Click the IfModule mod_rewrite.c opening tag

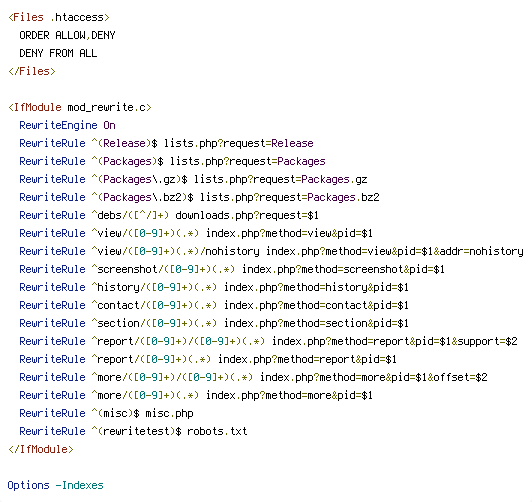pos(80,107)
